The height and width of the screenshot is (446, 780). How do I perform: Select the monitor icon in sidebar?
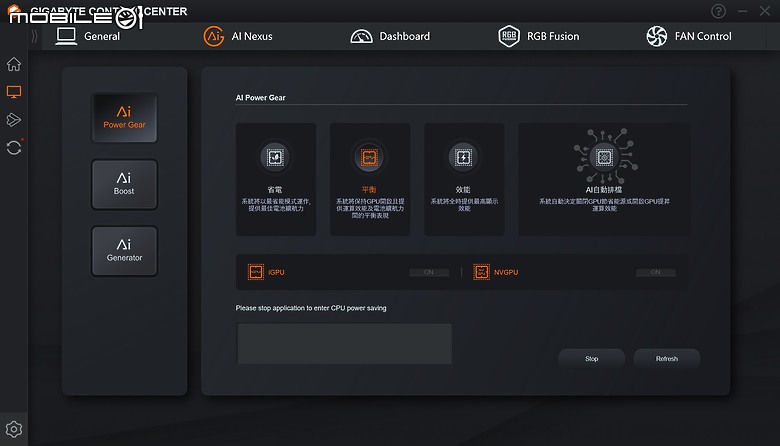pyautogui.click(x=14, y=92)
